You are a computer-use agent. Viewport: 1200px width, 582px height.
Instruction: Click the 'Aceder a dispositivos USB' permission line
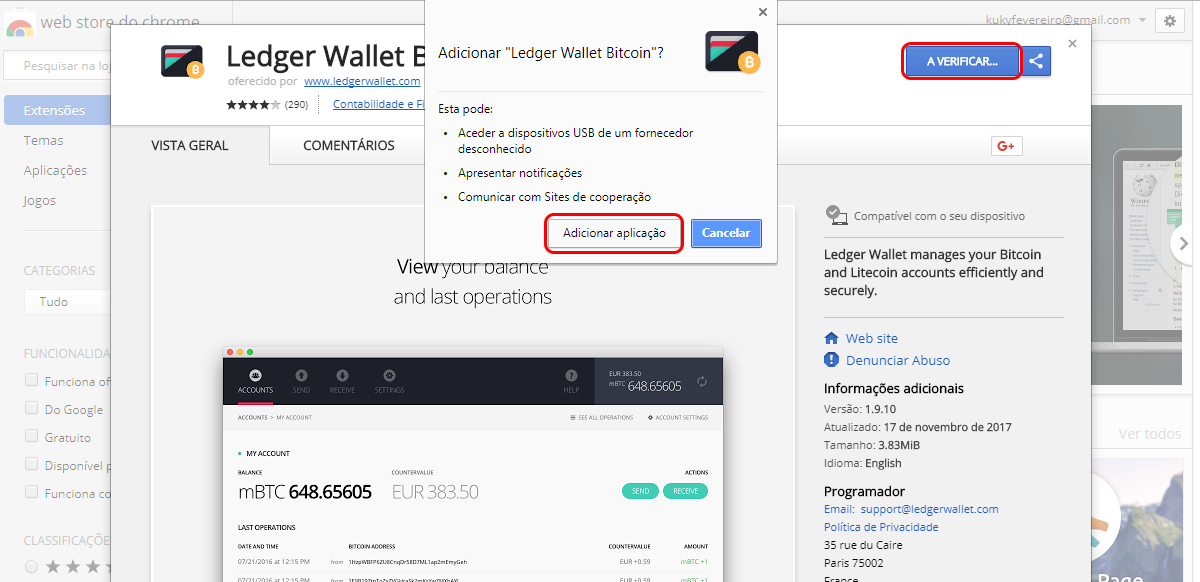pyautogui.click(x=575, y=140)
